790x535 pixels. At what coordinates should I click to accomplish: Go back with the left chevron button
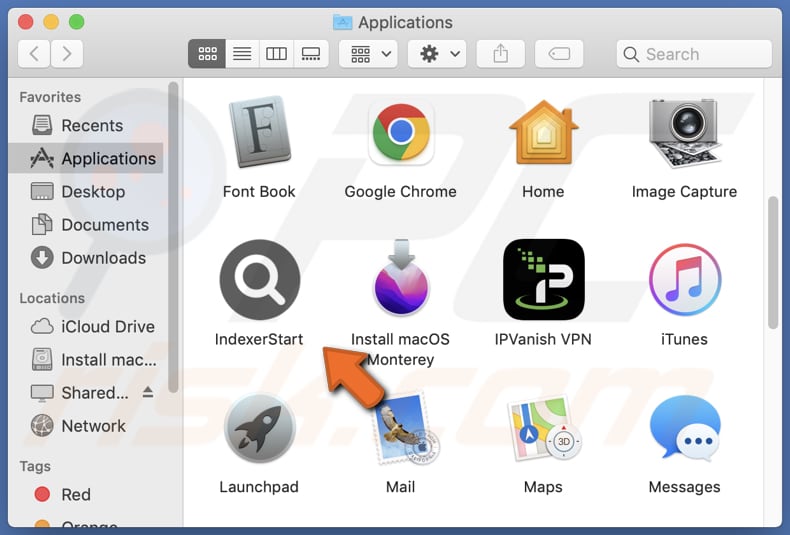[x=34, y=53]
